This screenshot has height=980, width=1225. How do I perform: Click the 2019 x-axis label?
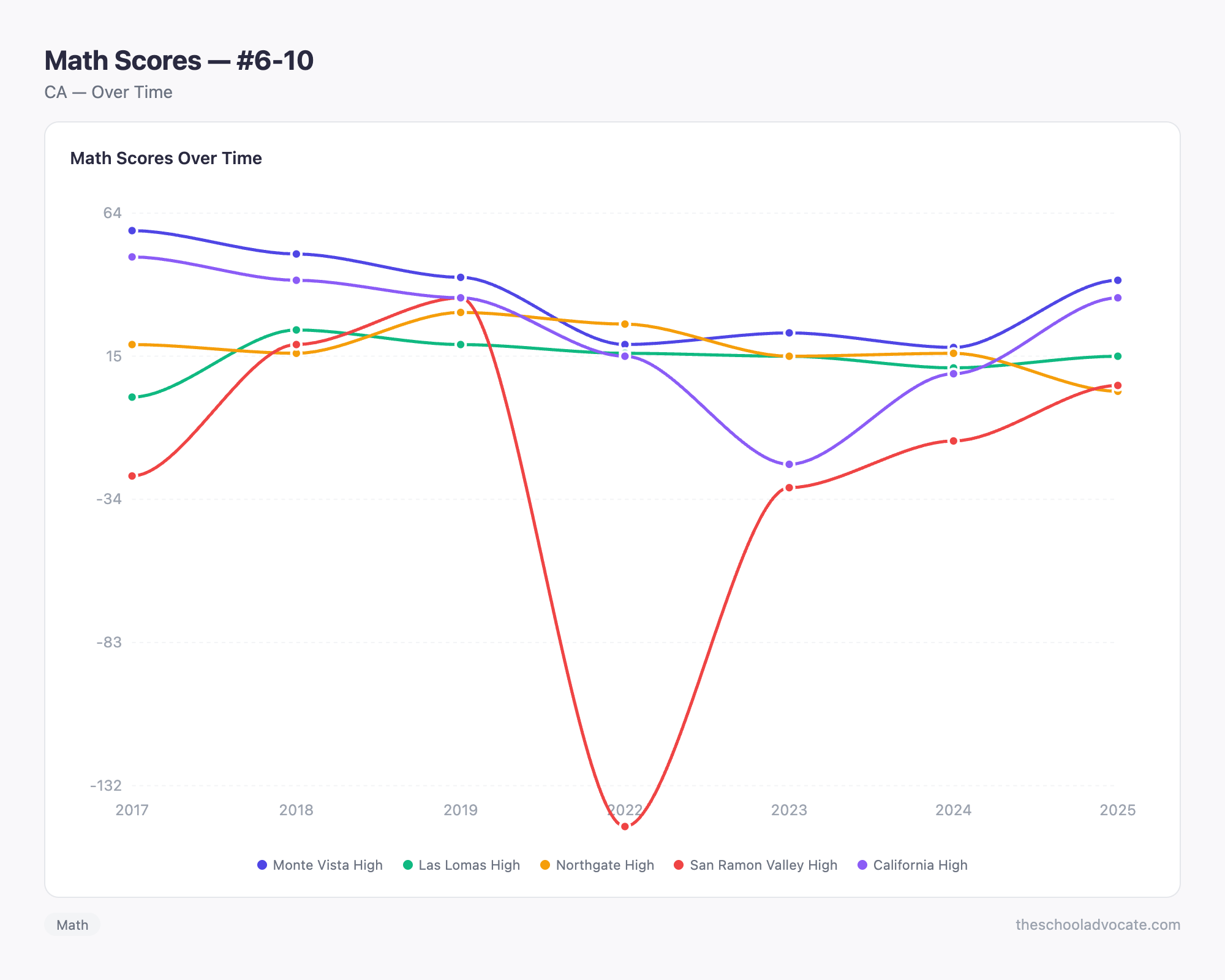[461, 810]
